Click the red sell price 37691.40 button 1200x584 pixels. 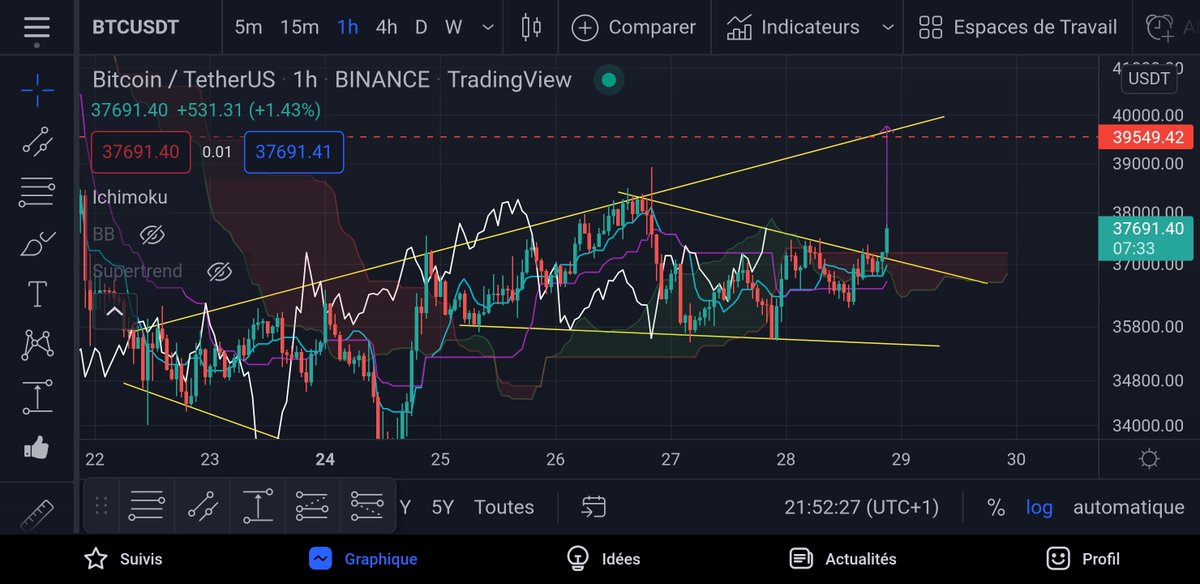point(140,152)
